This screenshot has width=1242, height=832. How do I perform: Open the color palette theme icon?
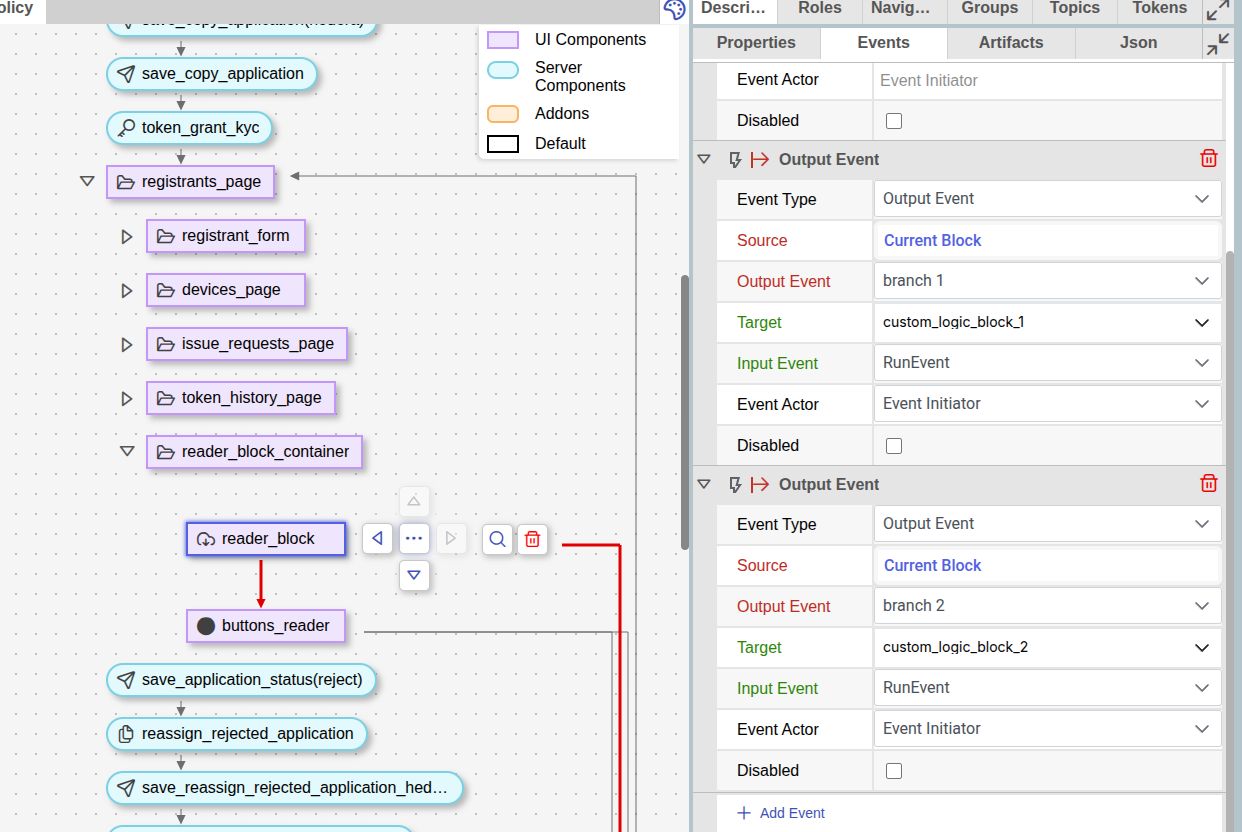click(674, 10)
